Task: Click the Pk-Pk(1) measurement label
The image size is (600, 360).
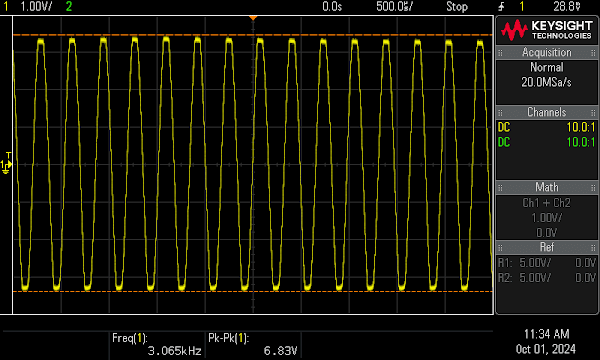Action: [228, 338]
